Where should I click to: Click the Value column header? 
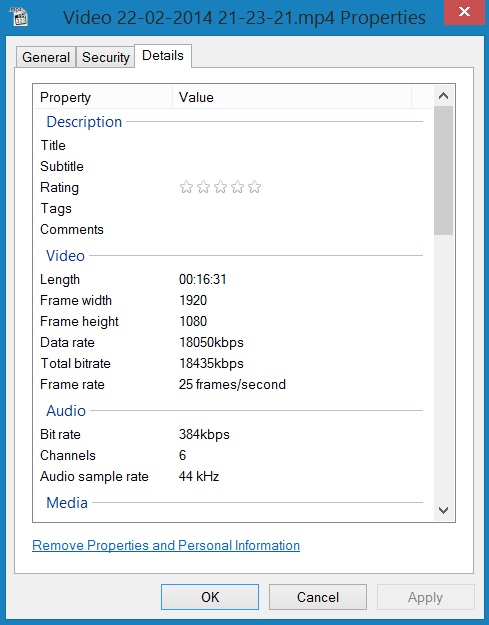[x=292, y=97]
